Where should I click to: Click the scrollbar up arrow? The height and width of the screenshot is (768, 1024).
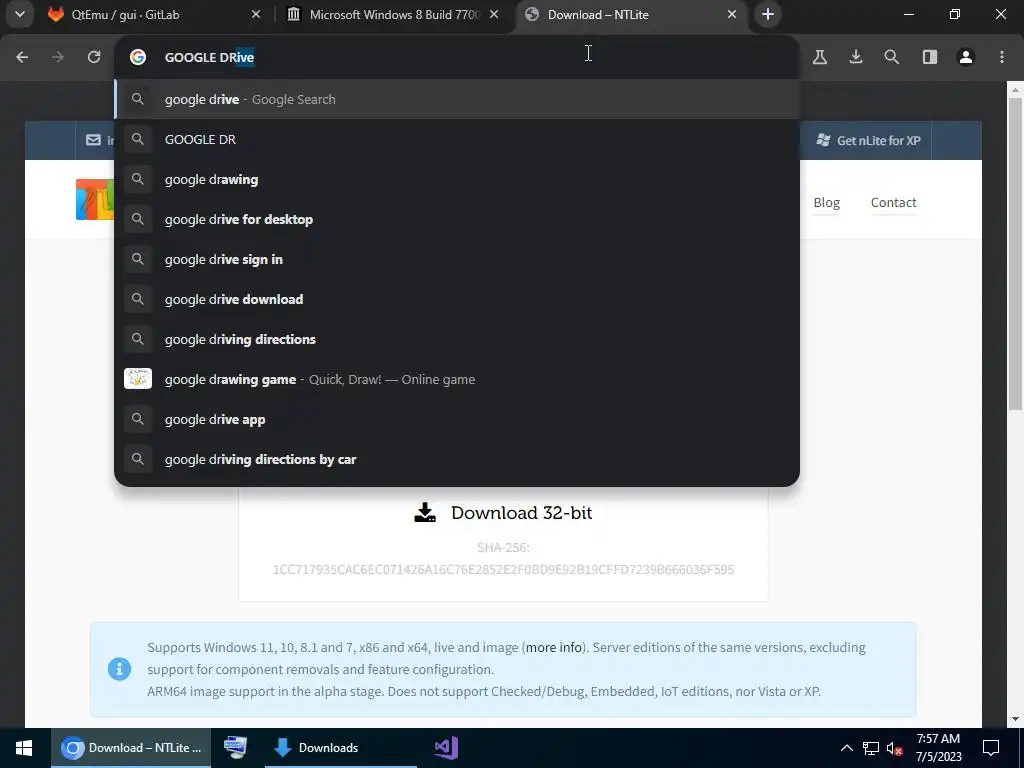pos(1015,89)
